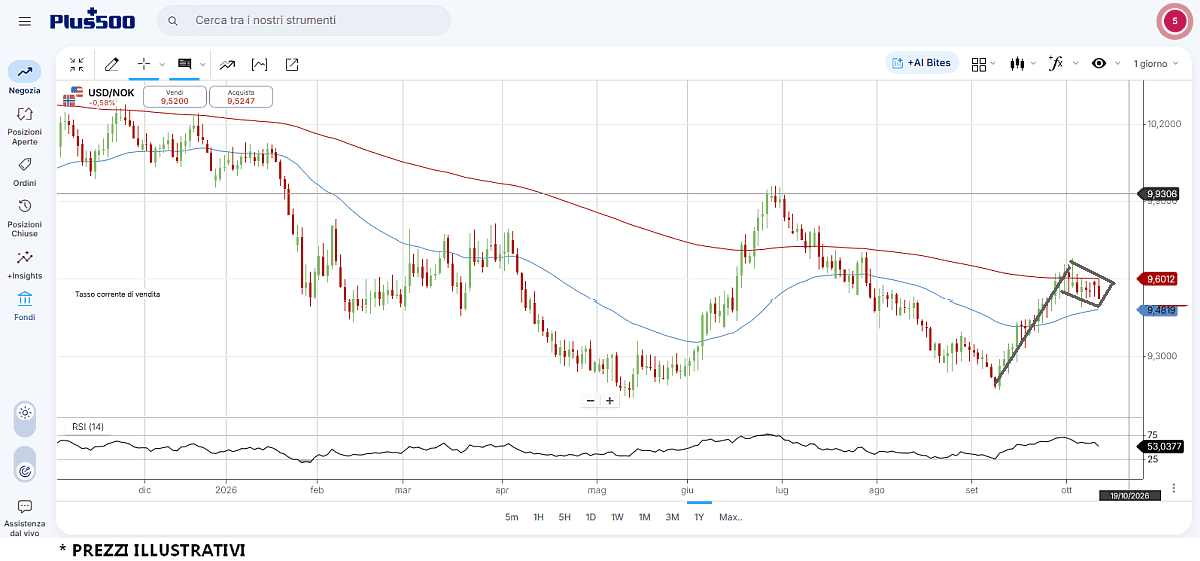
Task: Select the chart grid layout icon
Action: 979,64
